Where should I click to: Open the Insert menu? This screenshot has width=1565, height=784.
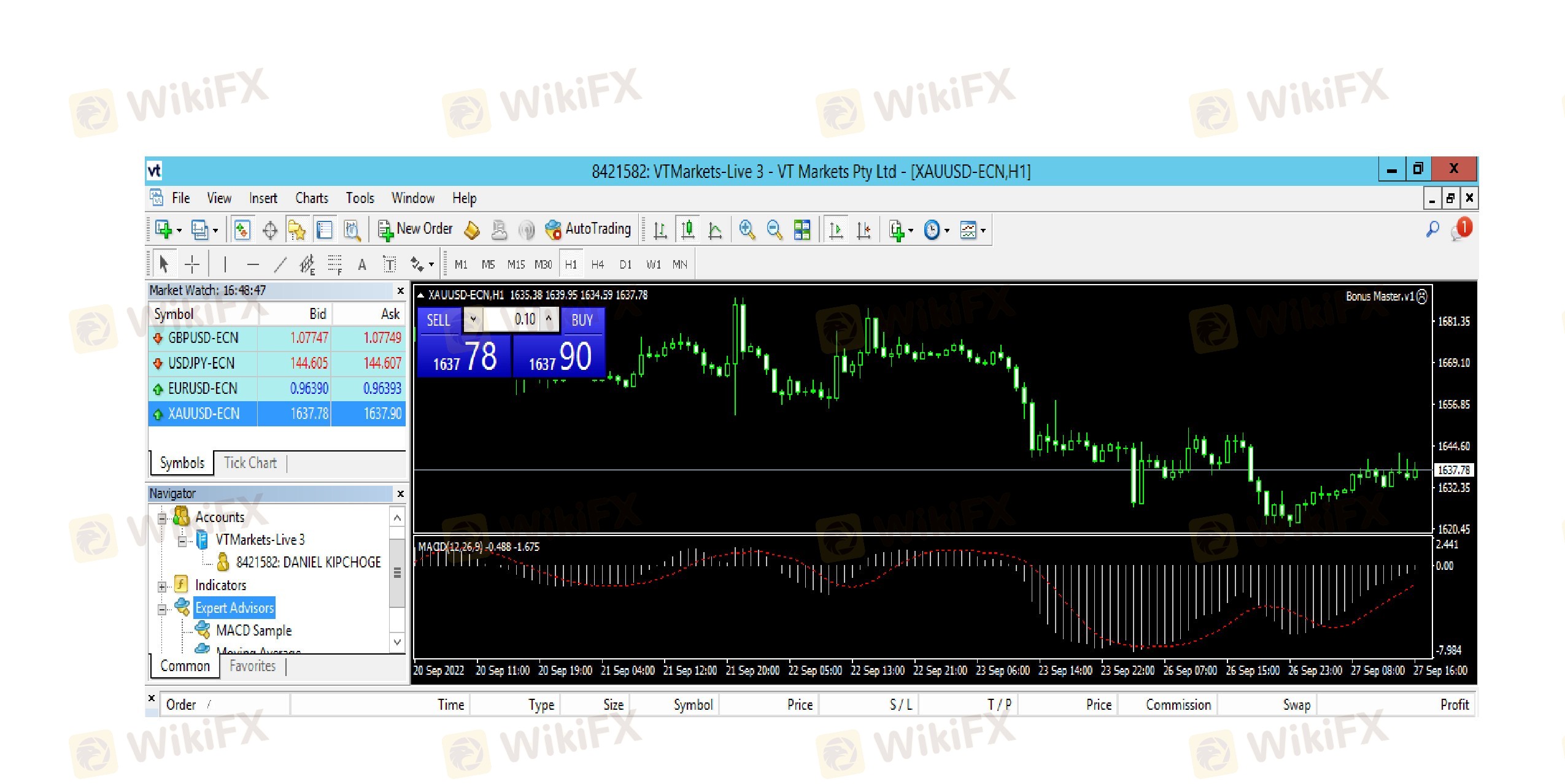263,198
